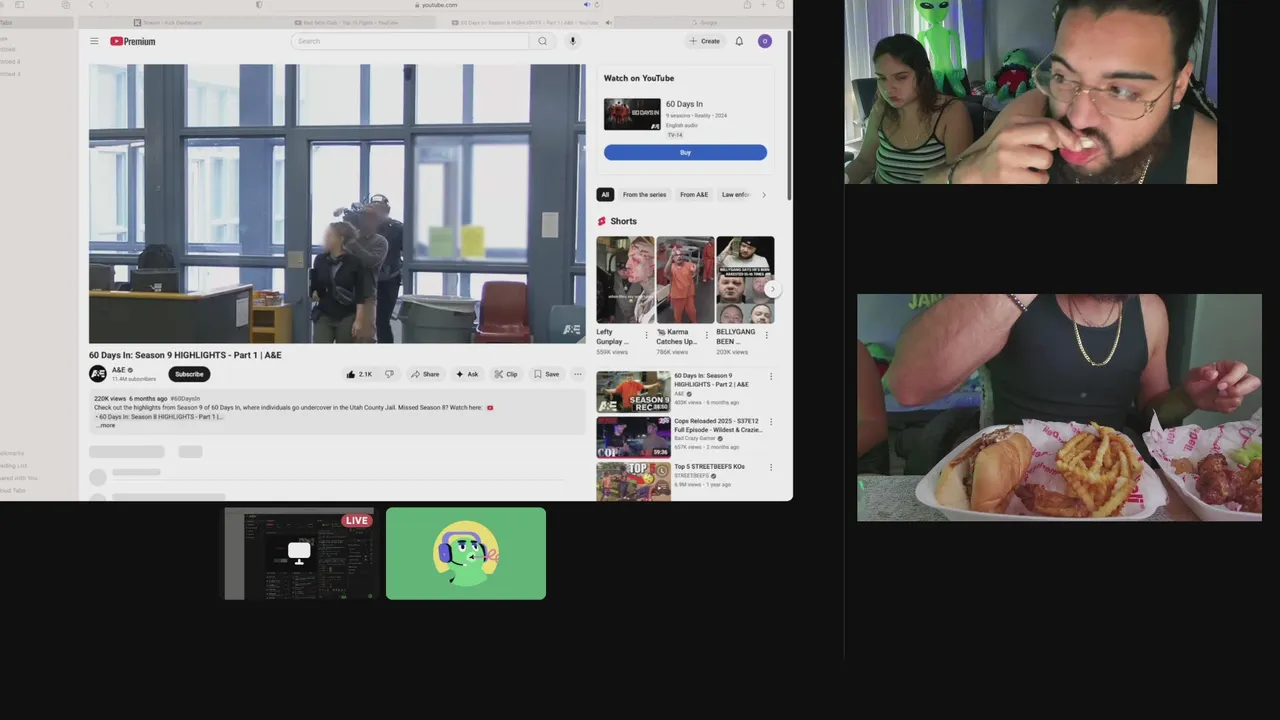Like the video with thumbs up
Screen dimensions: 1280x720
pos(358,374)
